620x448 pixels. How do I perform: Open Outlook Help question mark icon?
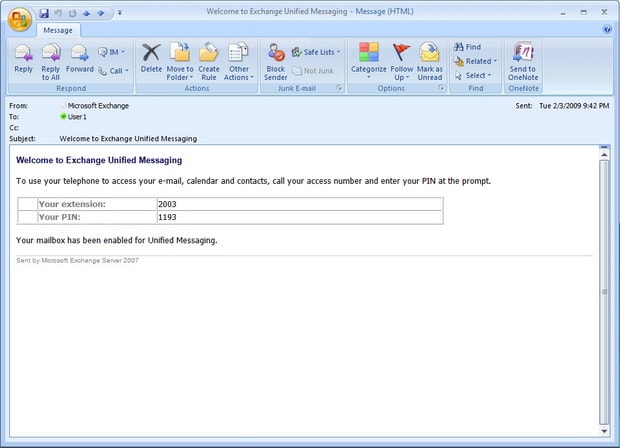[x=607, y=29]
